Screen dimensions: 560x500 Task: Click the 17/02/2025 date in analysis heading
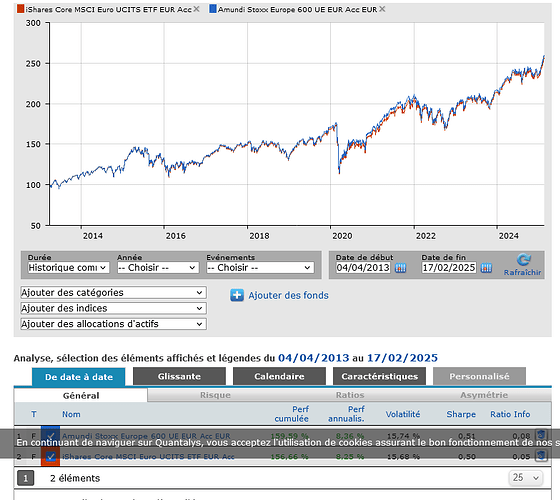click(x=402, y=358)
